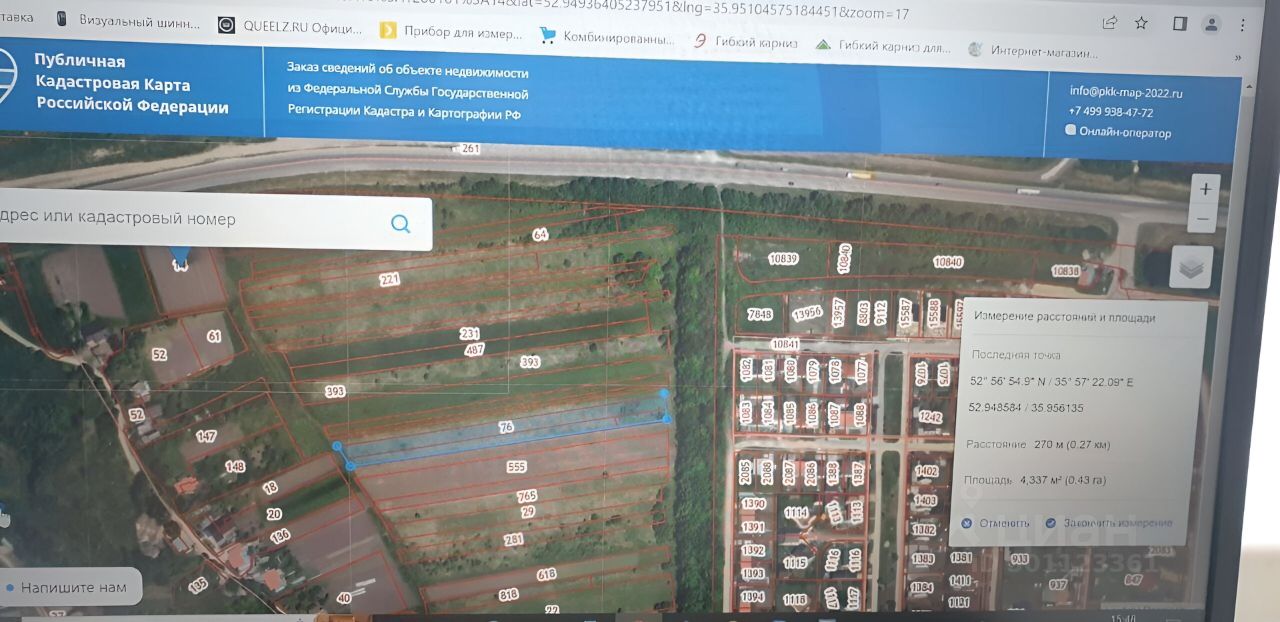The image size is (1280, 622).
Task: Click parcel label 487 on the map
Action: tap(475, 350)
